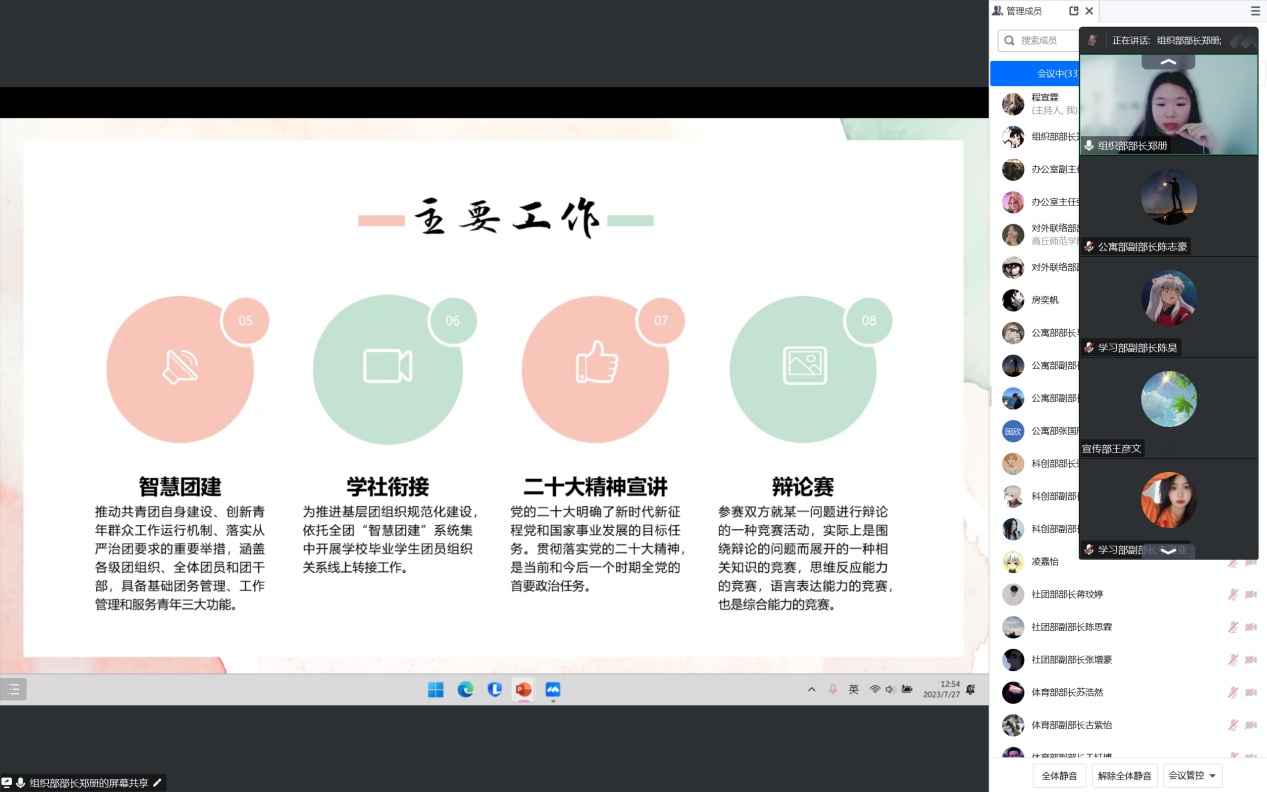Select member 凌嘉怡 in the list
Image resolution: width=1267 pixels, height=792 pixels.
point(1046,562)
